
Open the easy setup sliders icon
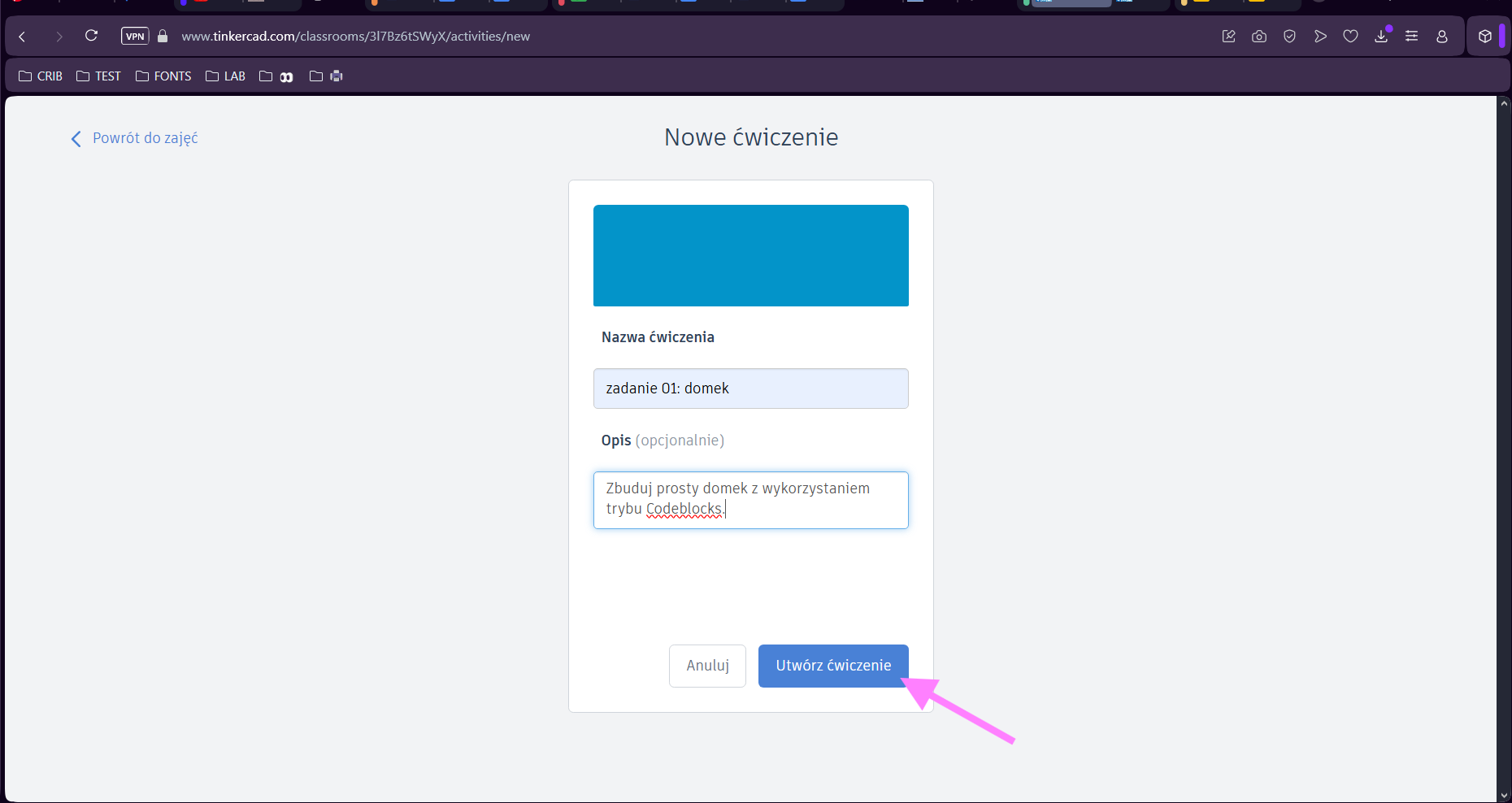click(x=1412, y=37)
